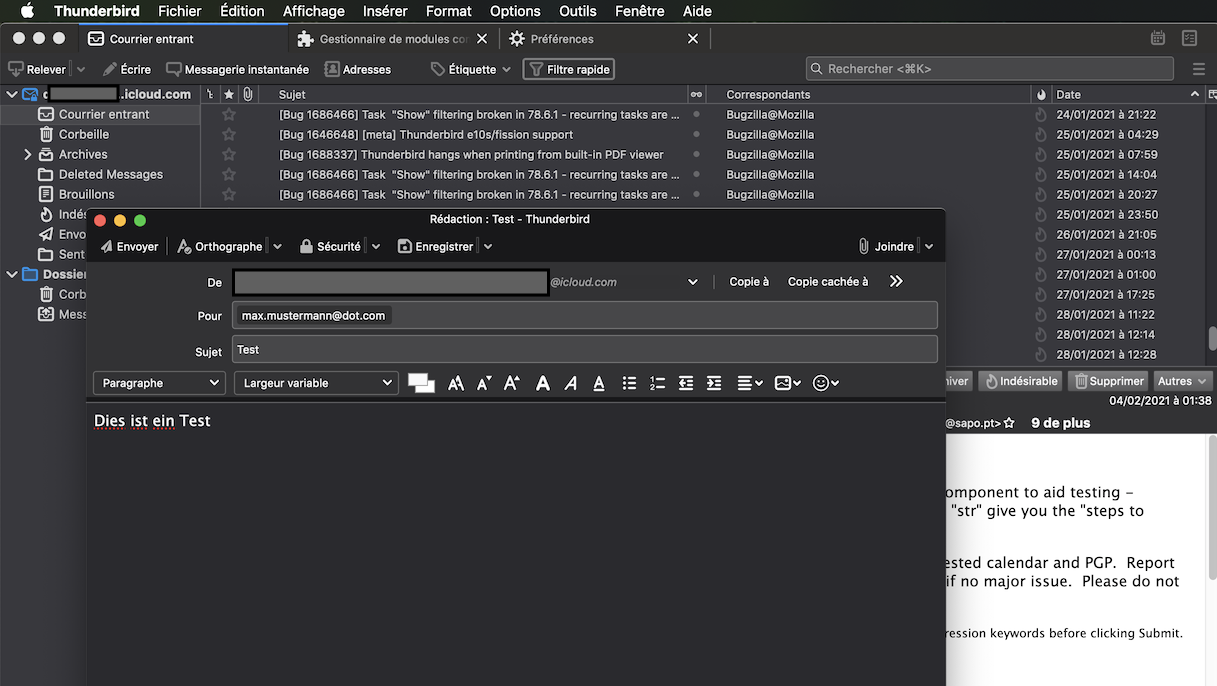The width and height of the screenshot is (1217, 686).
Task: Toggle the Filtre rapide quick filter
Action: (568, 69)
